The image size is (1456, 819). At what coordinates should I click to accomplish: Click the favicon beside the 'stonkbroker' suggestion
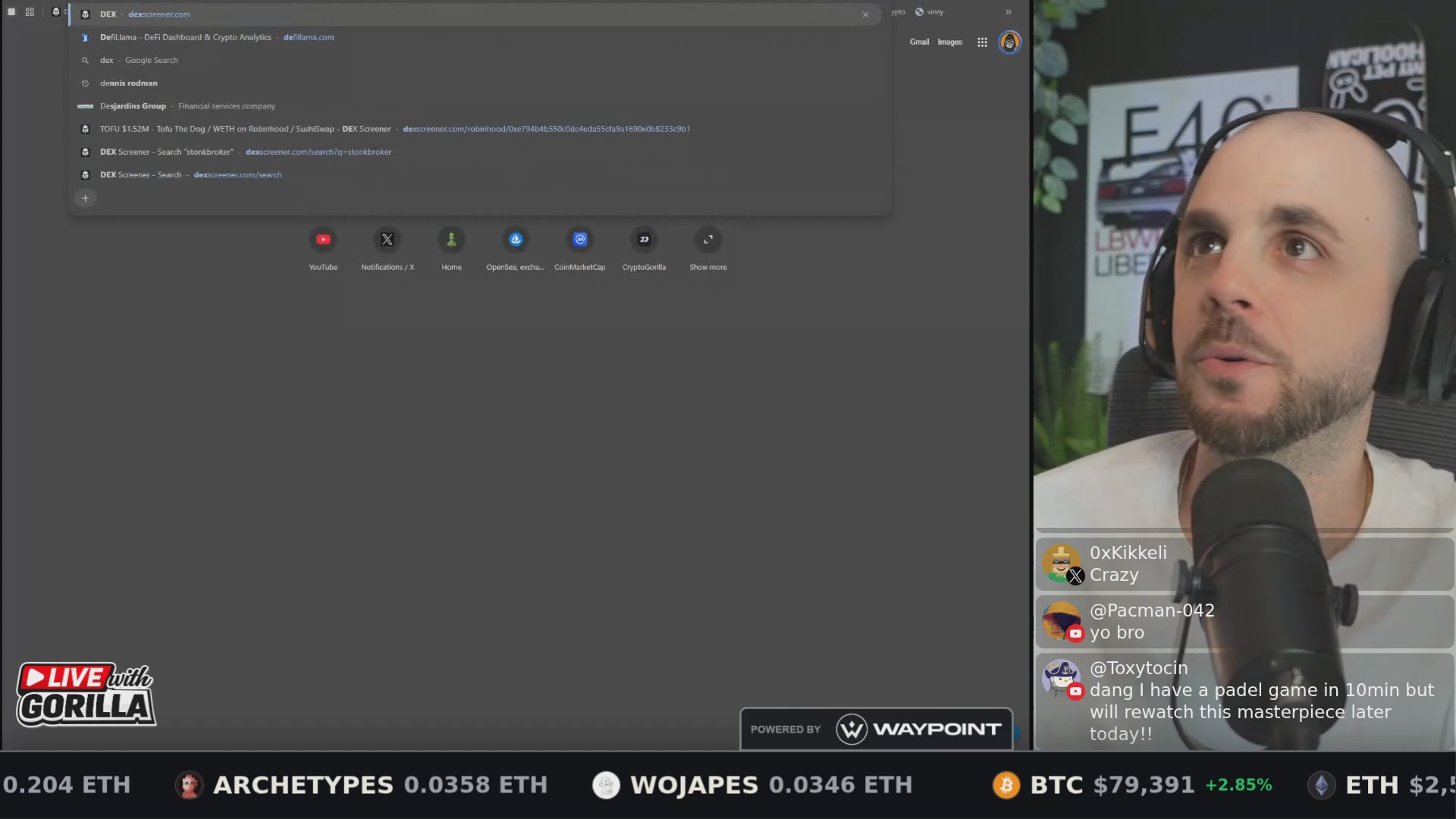[85, 152]
